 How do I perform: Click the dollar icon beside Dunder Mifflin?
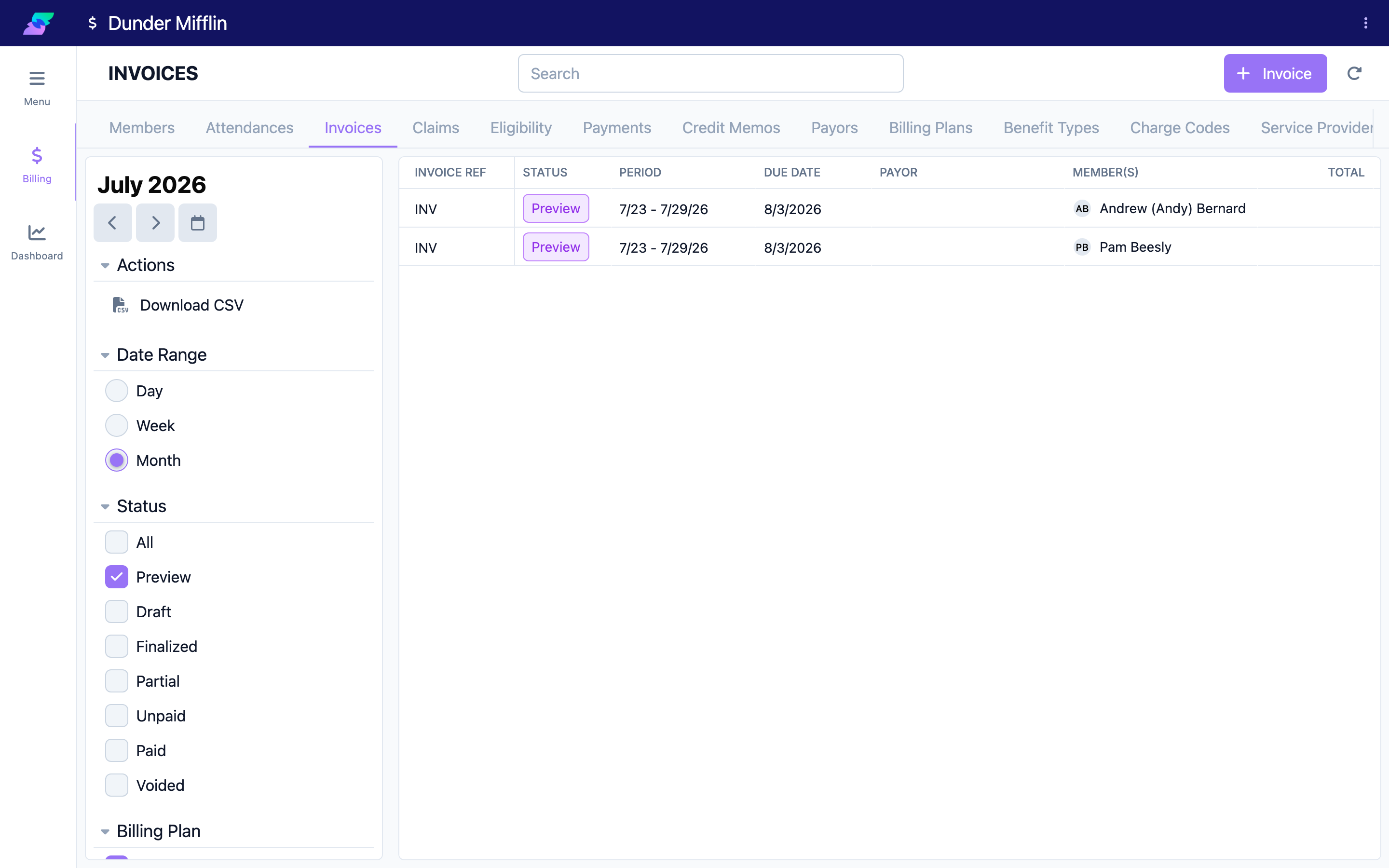click(92, 23)
